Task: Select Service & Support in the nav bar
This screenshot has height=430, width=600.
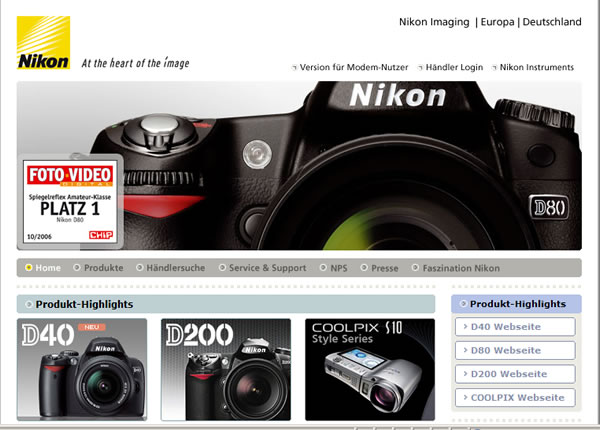Action: [267, 268]
